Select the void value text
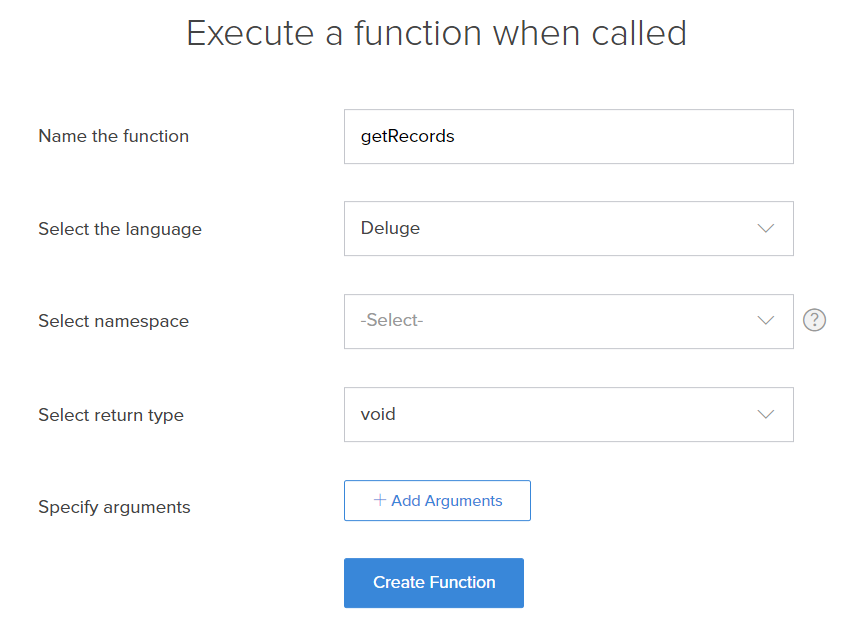 tap(378, 414)
